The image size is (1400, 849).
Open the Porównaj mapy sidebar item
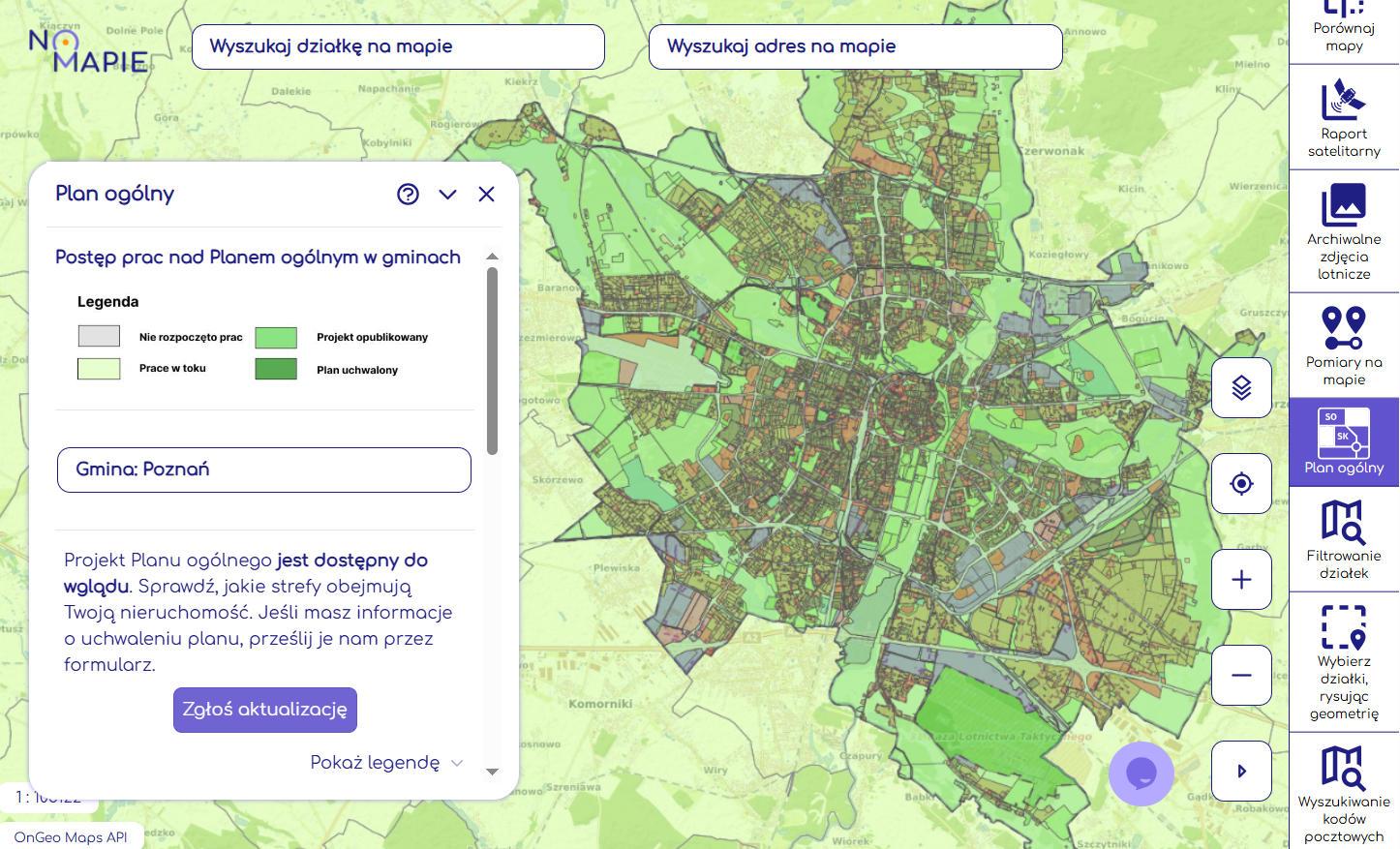[x=1344, y=29]
